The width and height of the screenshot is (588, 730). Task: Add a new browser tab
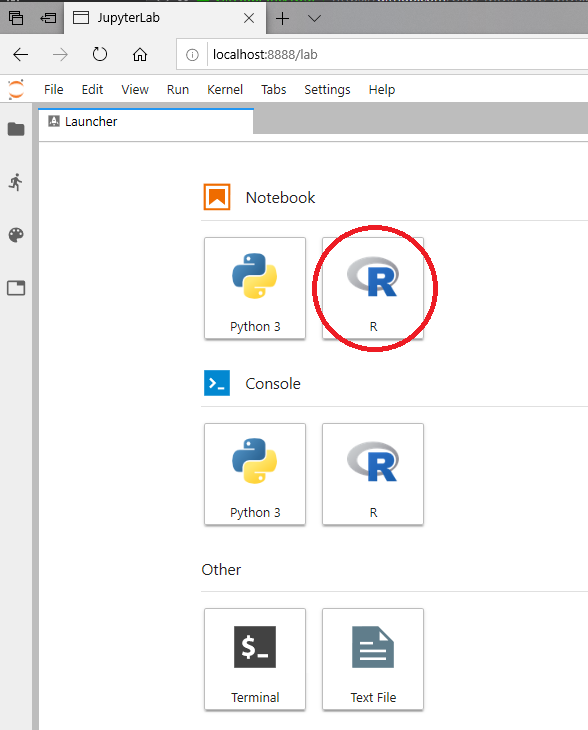pyautogui.click(x=283, y=18)
